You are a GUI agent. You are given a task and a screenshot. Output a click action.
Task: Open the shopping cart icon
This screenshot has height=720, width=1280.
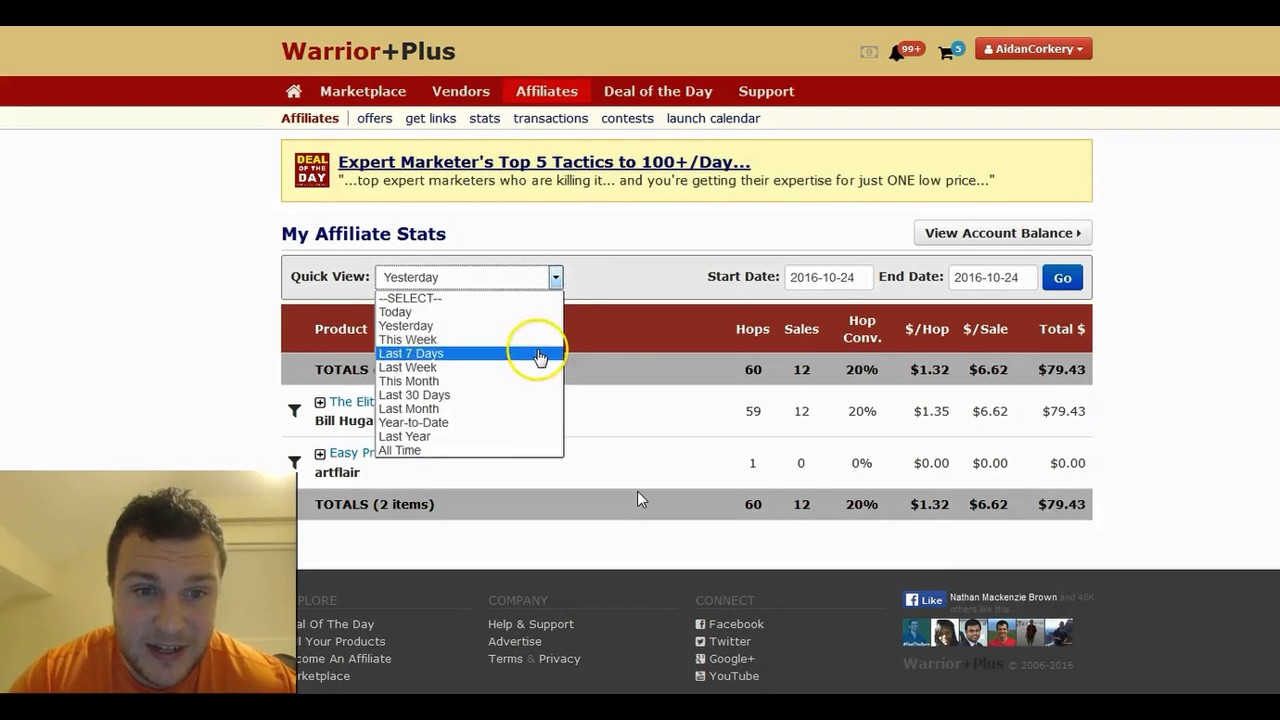pyautogui.click(x=946, y=53)
